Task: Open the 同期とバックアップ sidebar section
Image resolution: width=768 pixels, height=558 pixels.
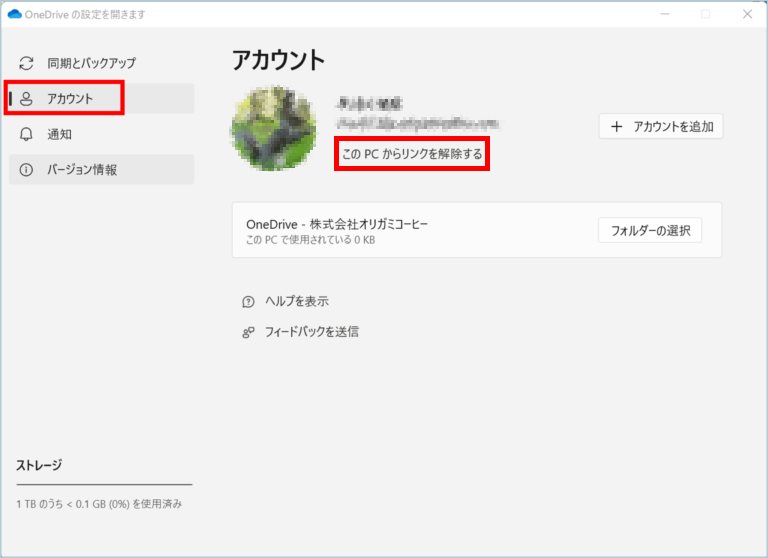Action: tap(101, 63)
